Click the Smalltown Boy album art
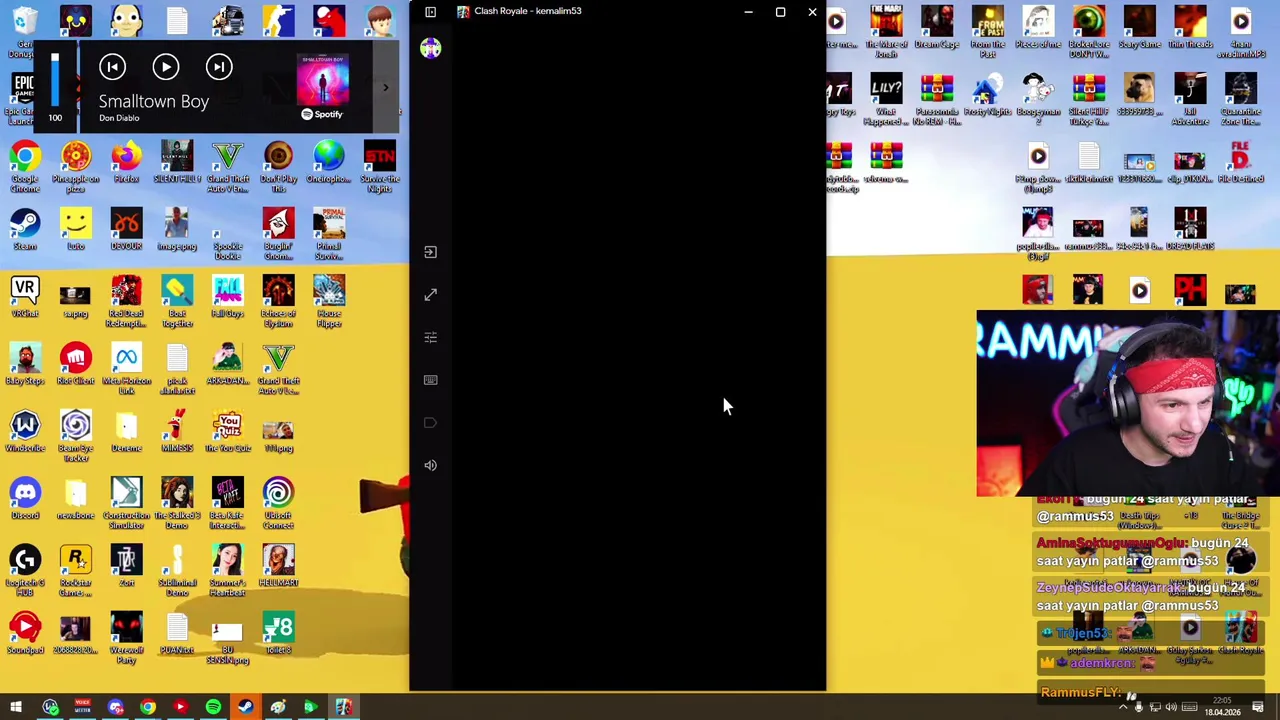Screen dimensions: 1280x720 coord(322,80)
